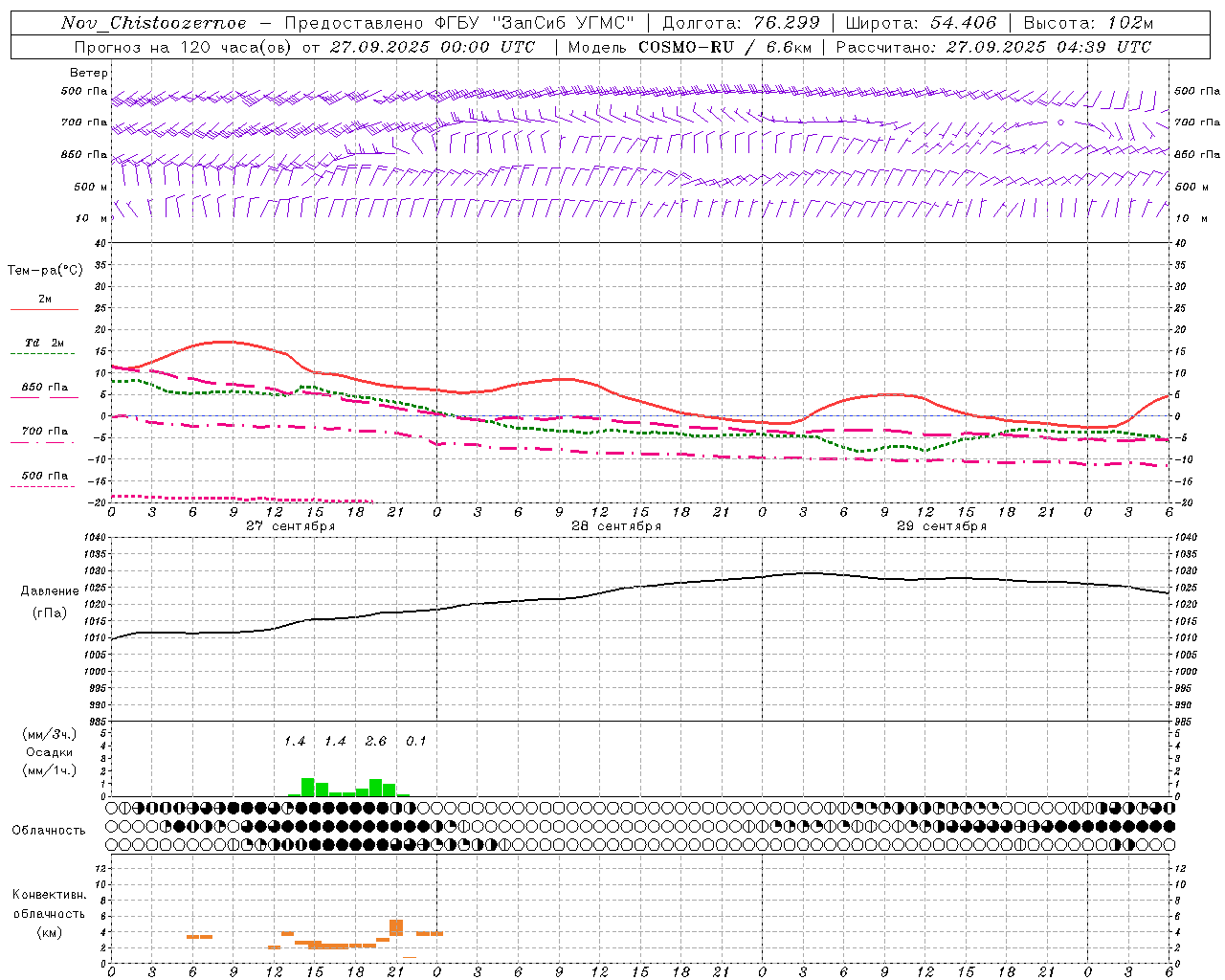Click the 'Ветер' wind panel label
The width and height of the screenshot is (1225, 980).
tap(89, 73)
